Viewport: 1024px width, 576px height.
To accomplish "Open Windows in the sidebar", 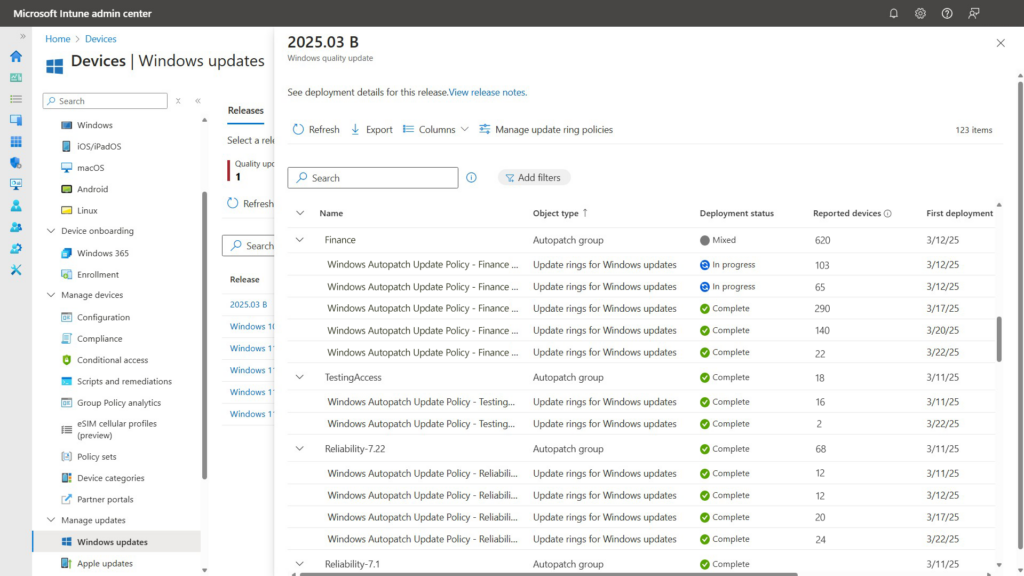I will coord(95,125).
